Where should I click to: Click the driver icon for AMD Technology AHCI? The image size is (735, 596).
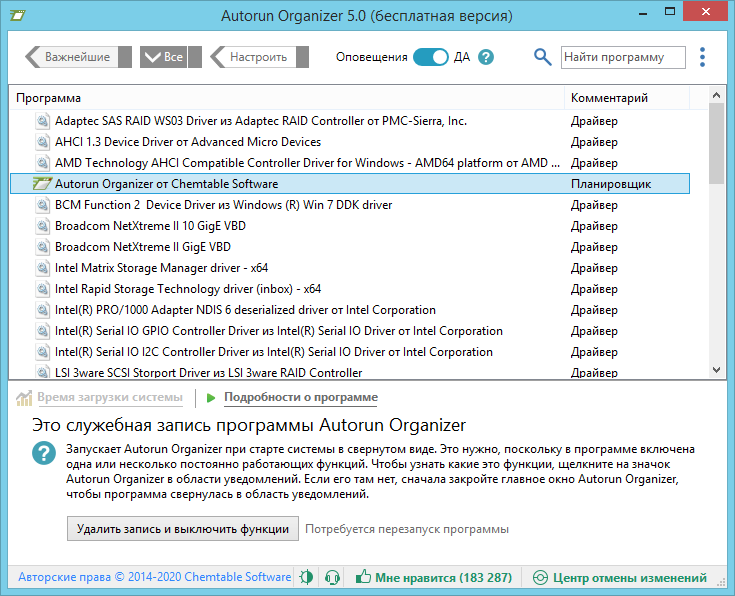(x=43, y=163)
